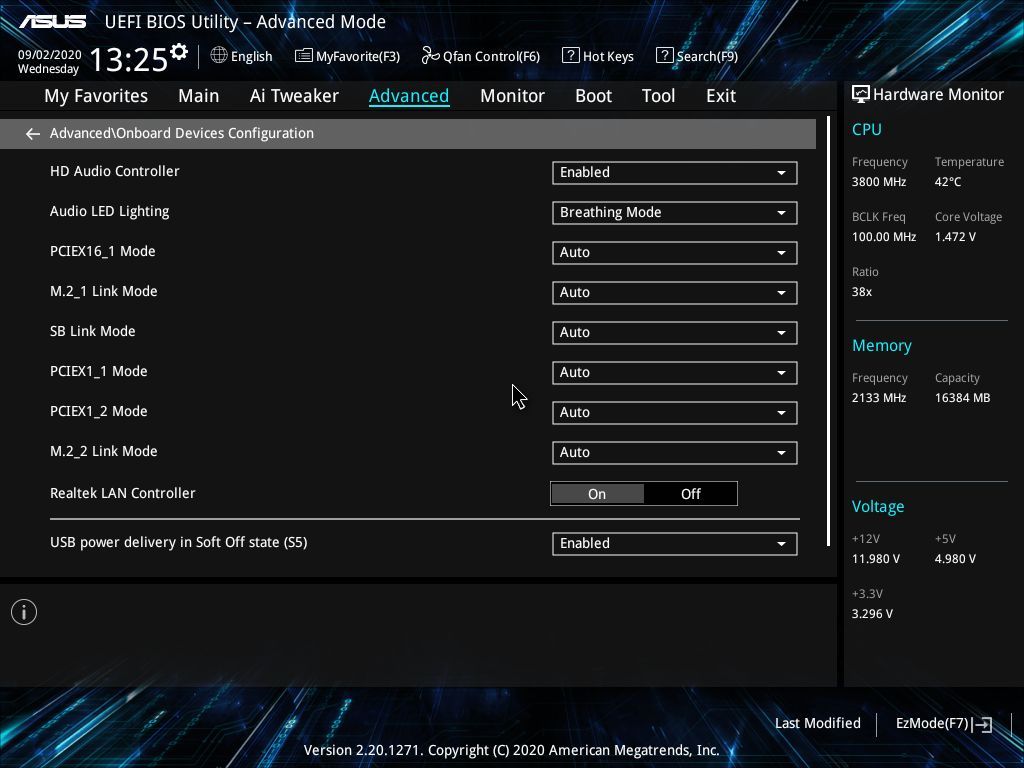
Task: Expand M.2_1 Link Mode dropdown
Action: pos(675,293)
